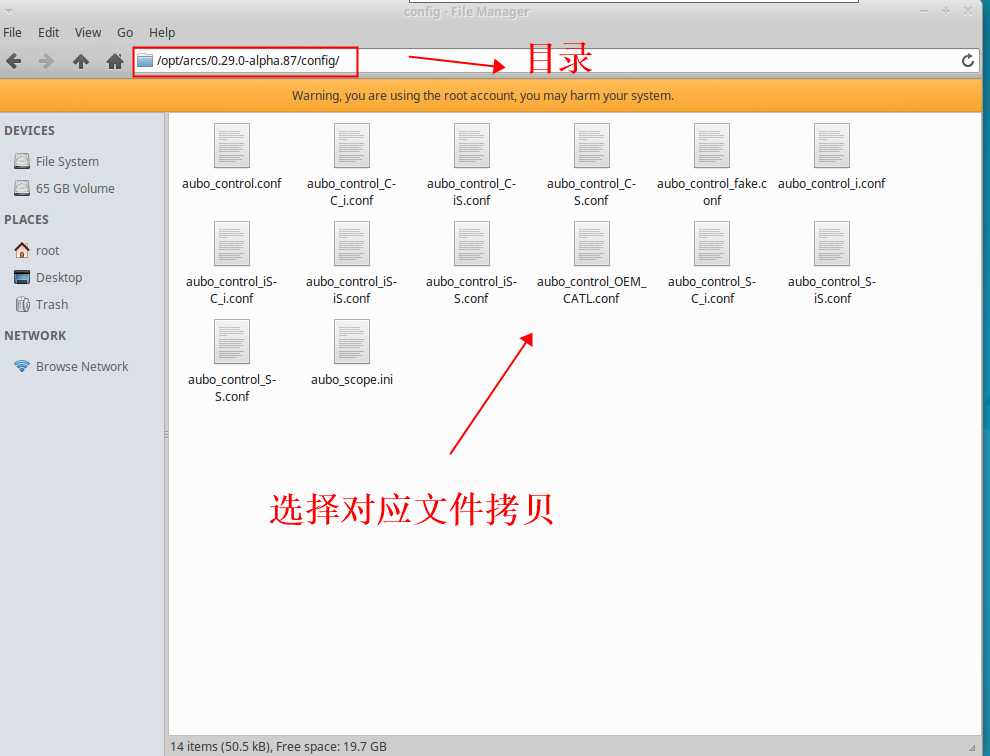Screen dimensions: 990x756
Task: Open the 65 GB Volume device
Action: pyautogui.click(x=64, y=188)
